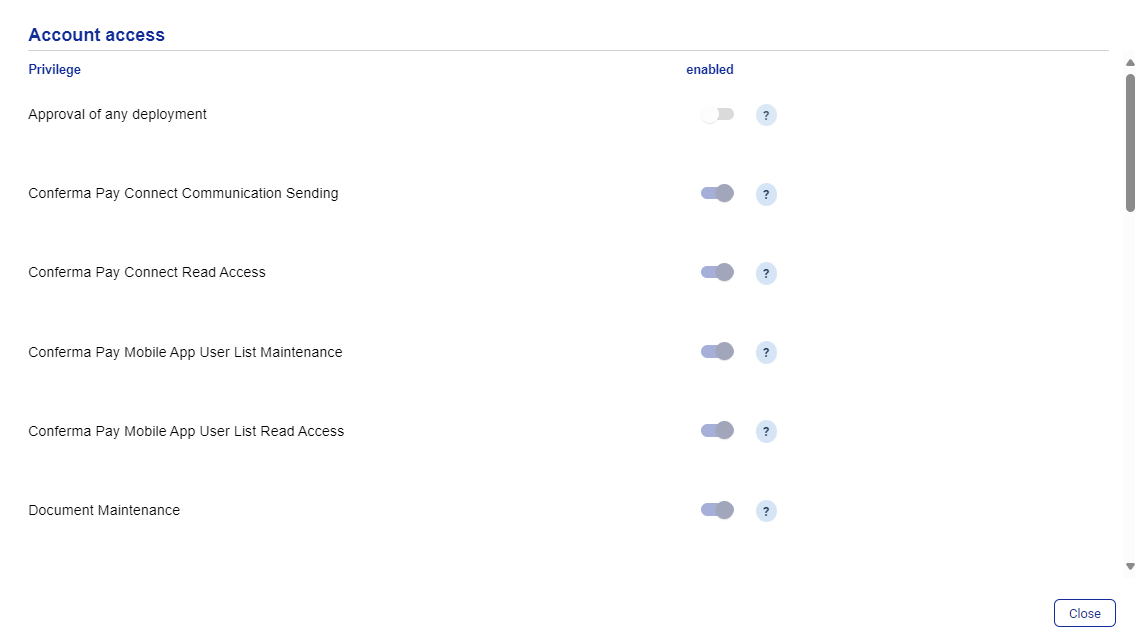This screenshot has height=642, width=1135.
Task: Switch off Document Maintenance privilege
Action: pos(717,510)
